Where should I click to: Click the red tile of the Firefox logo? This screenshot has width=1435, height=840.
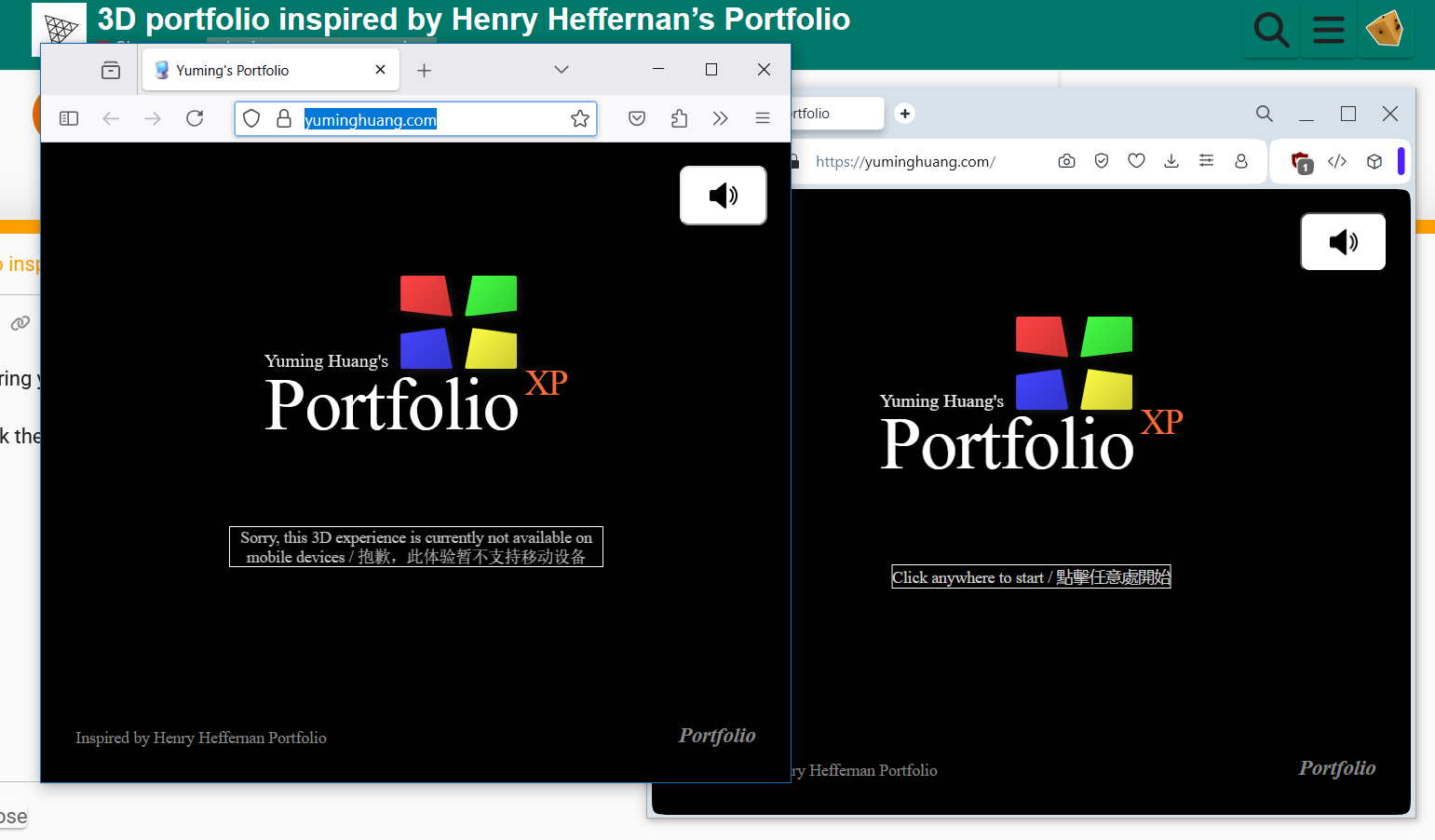pos(426,295)
